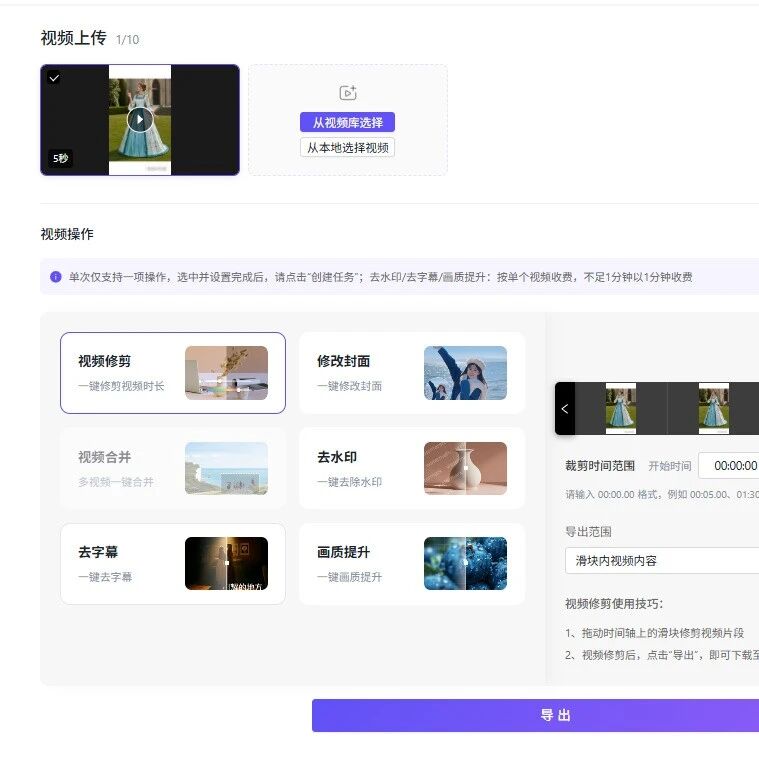Click 从本地选择视频 button
Image resolution: width=759 pixels, height=759 pixels.
pyautogui.click(x=348, y=148)
